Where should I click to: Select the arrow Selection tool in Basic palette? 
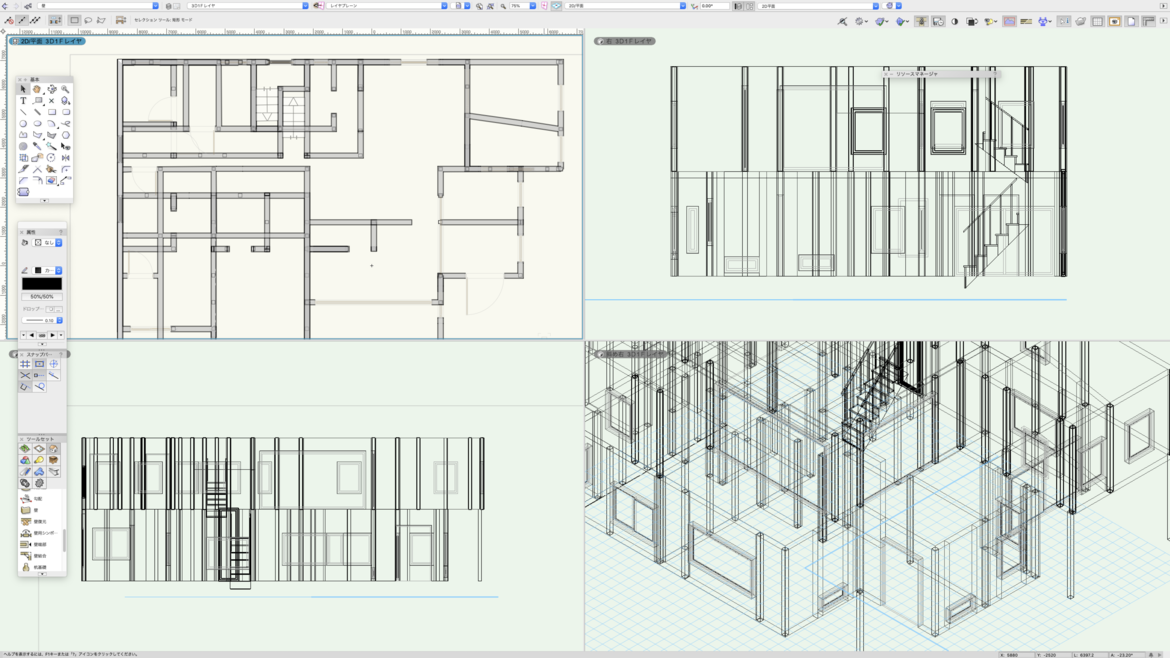click(x=23, y=89)
